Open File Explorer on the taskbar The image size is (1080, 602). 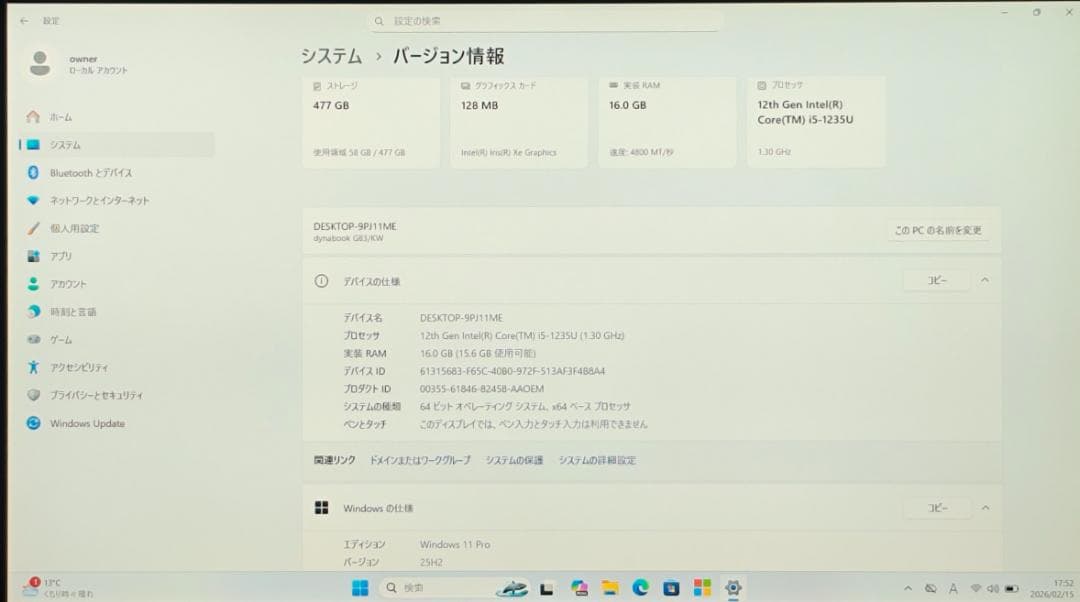[610, 588]
